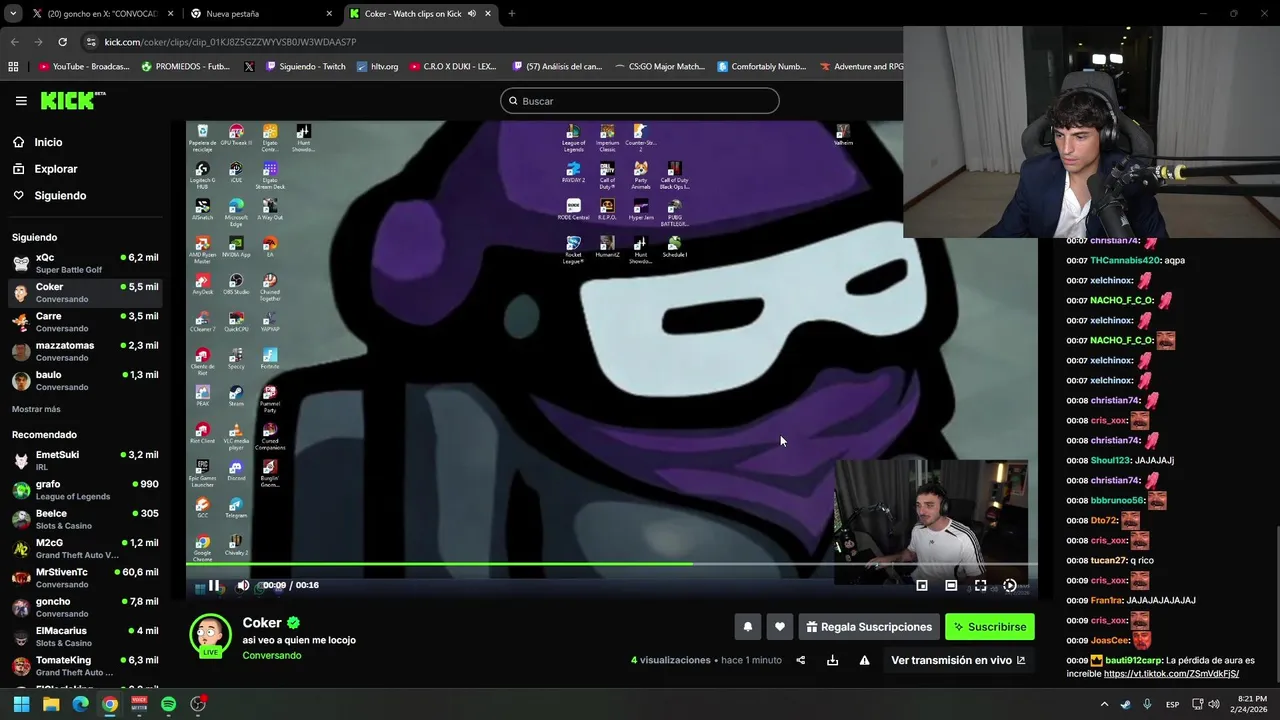Open Spotify from taskbar
Screen dimensions: 1280x720
(168, 704)
